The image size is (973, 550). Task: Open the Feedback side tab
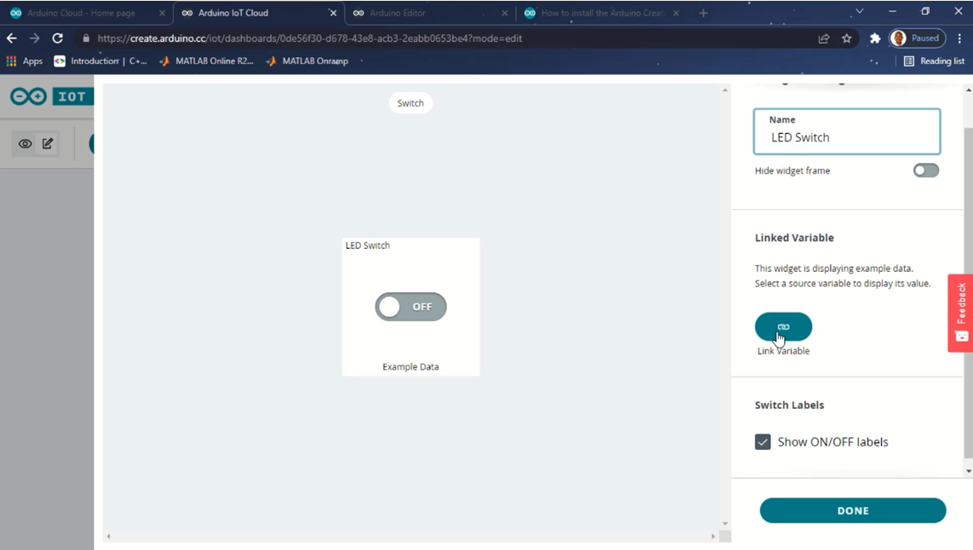coord(960,312)
